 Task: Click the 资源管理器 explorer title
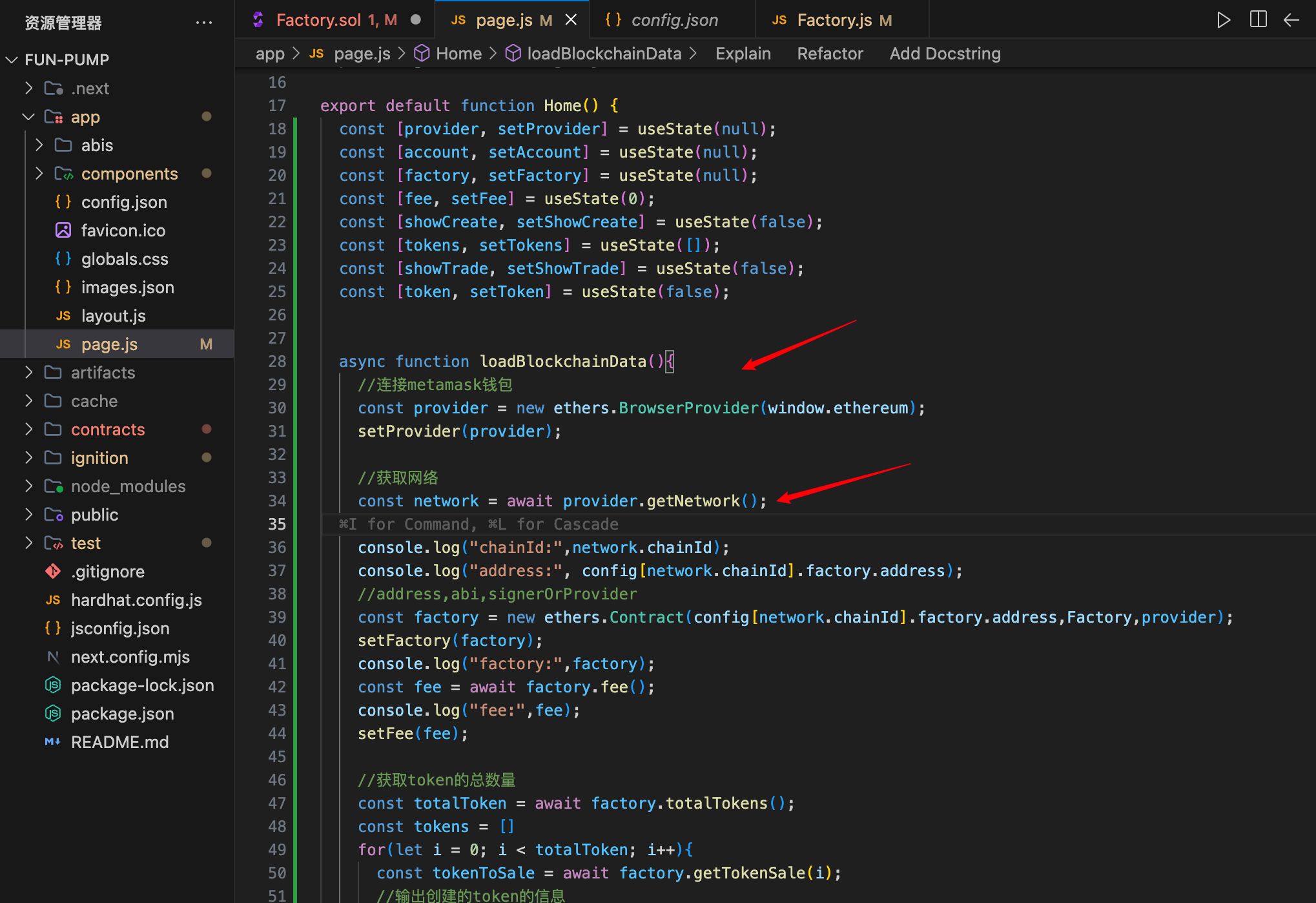point(63,23)
